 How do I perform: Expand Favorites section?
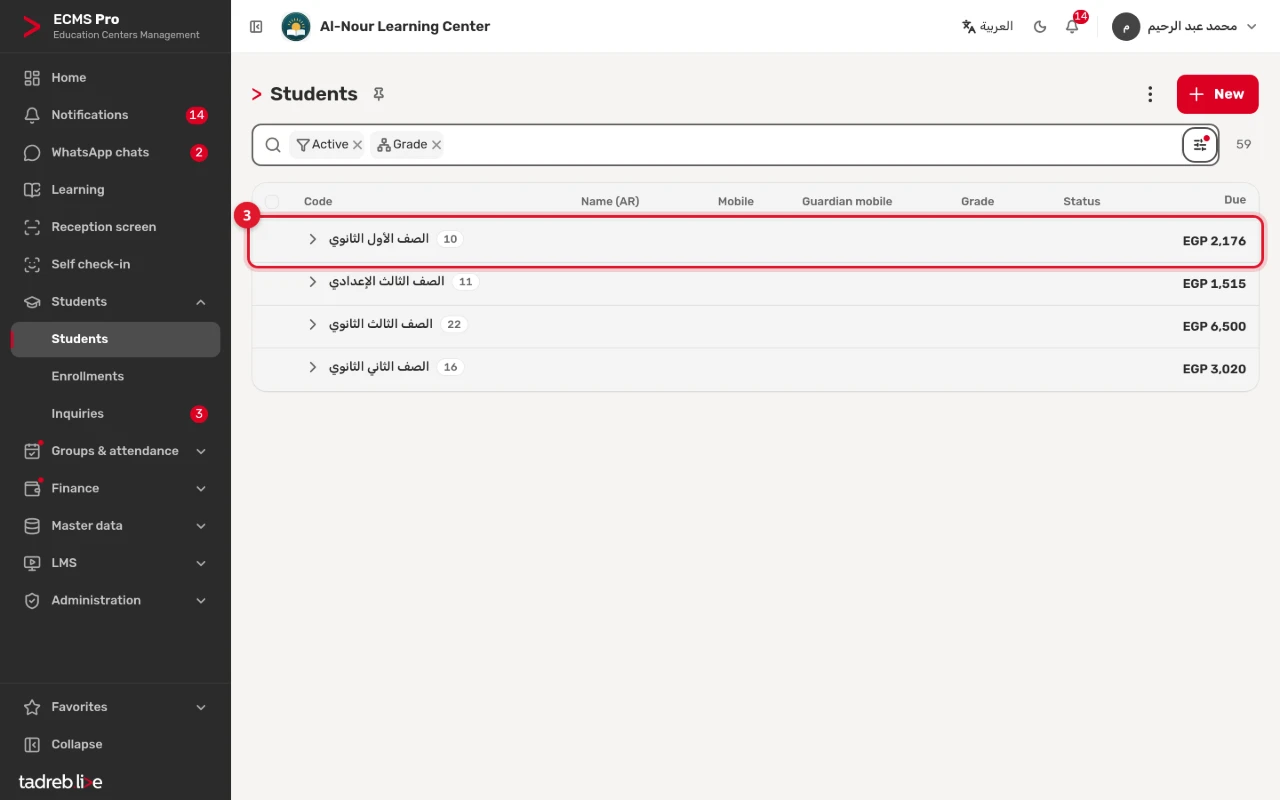tap(115, 707)
